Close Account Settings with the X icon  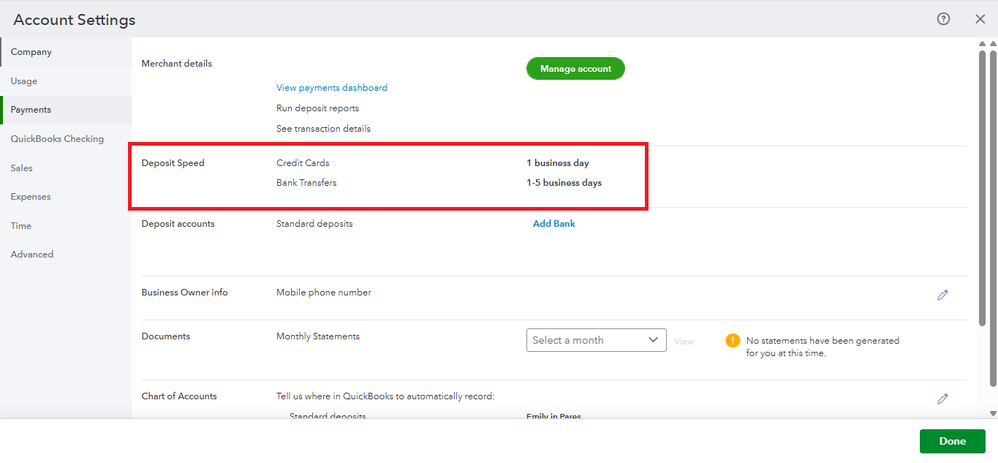click(980, 19)
